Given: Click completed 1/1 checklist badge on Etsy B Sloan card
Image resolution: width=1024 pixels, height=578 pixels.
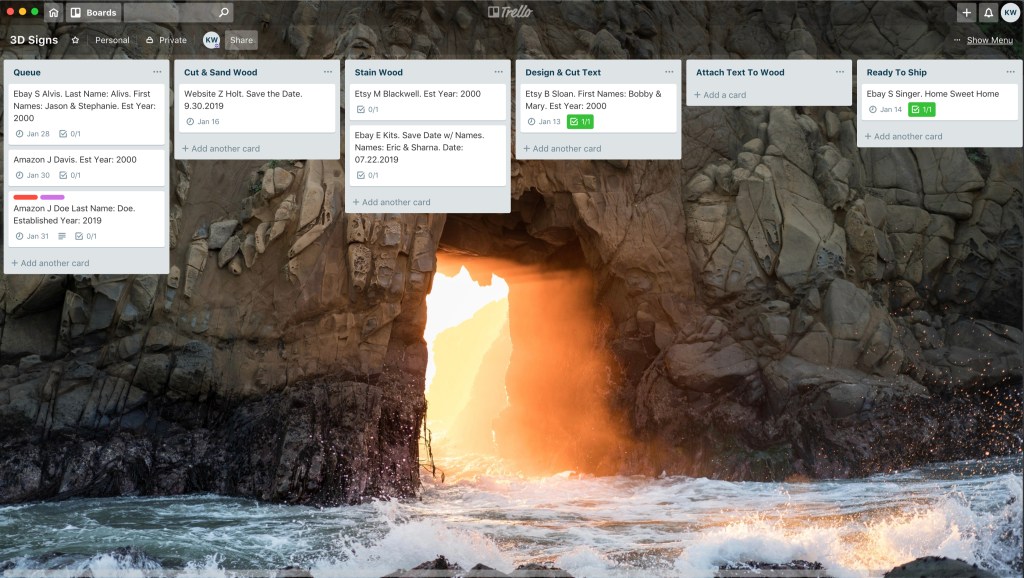Looking at the screenshot, I should point(580,122).
